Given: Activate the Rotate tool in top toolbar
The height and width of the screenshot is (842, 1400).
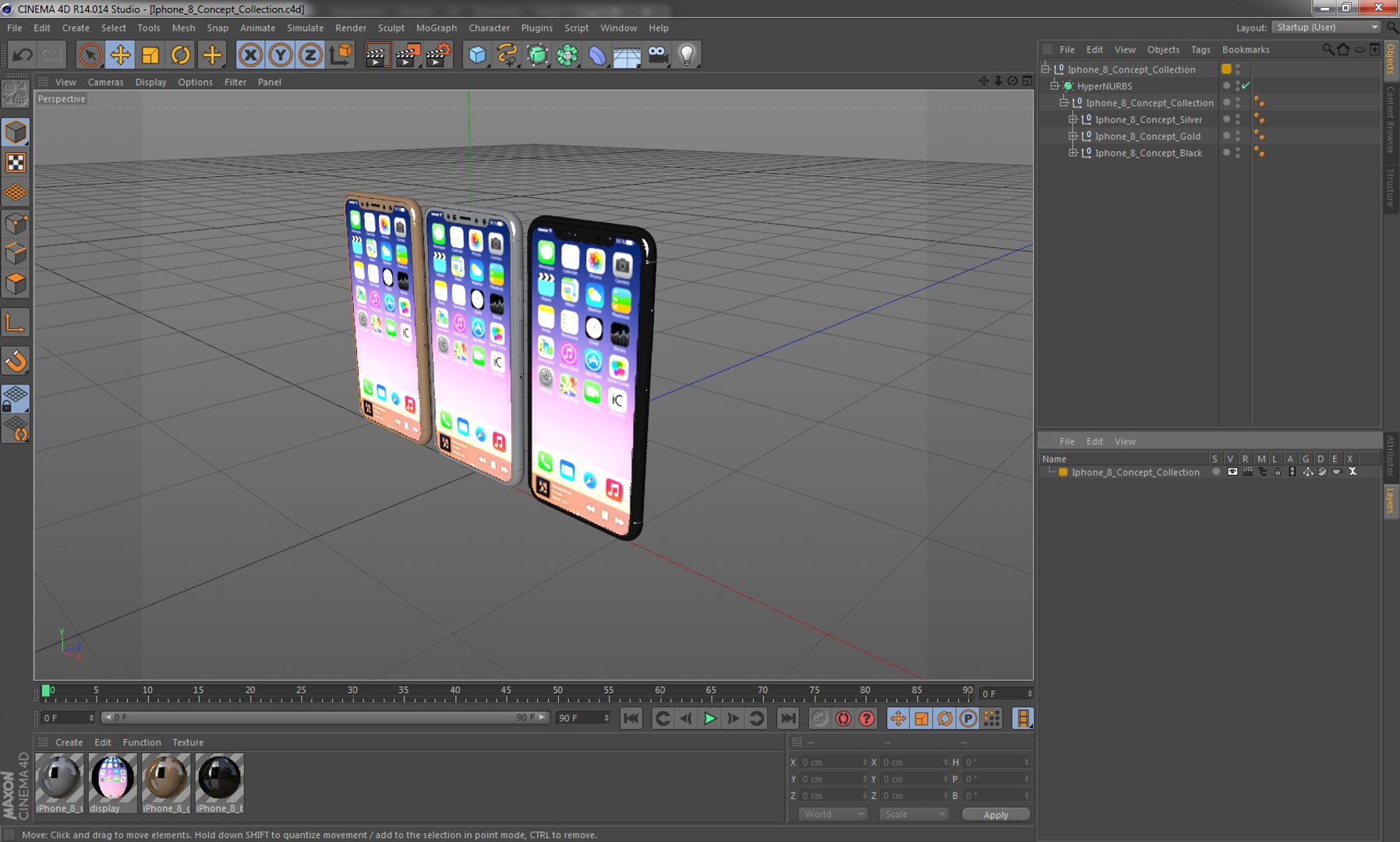Looking at the screenshot, I should (x=181, y=55).
